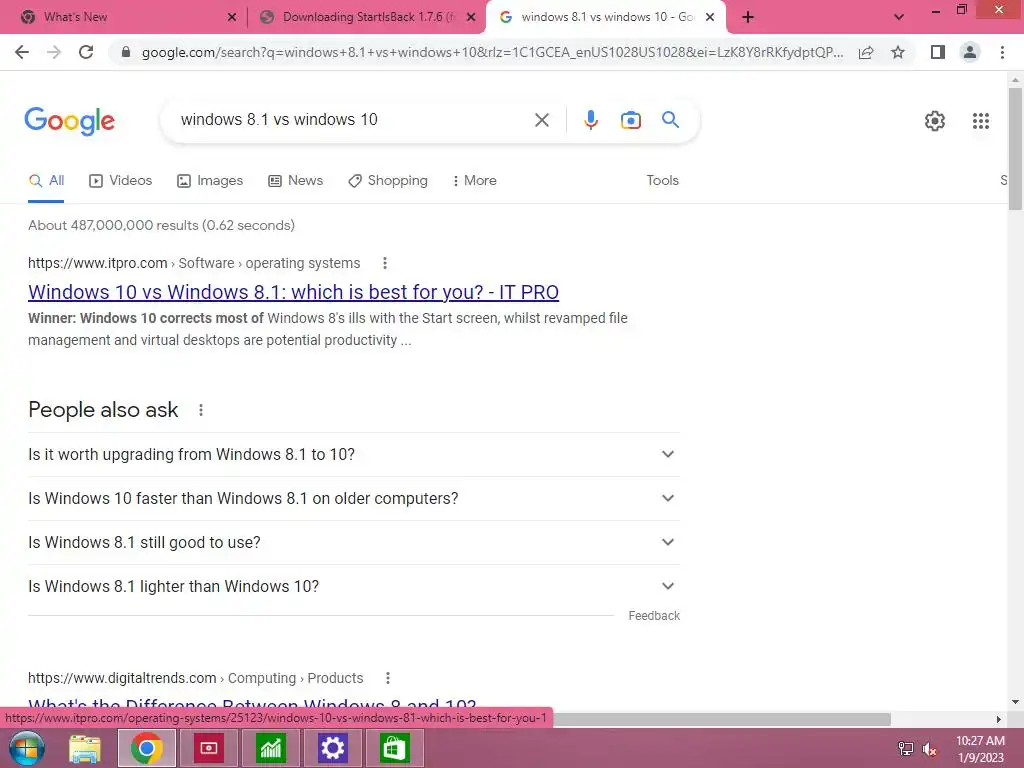Image resolution: width=1024 pixels, height=768 pixels.
Task: Open the new tab with the plus button
Action: coord(748,17)
